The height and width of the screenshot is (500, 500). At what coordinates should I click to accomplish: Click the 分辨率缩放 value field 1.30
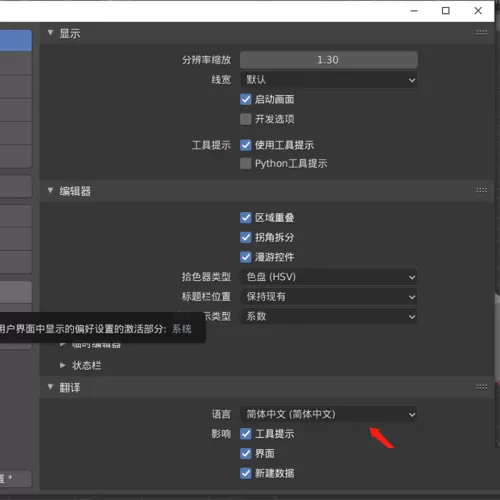[x=328, y=60]
